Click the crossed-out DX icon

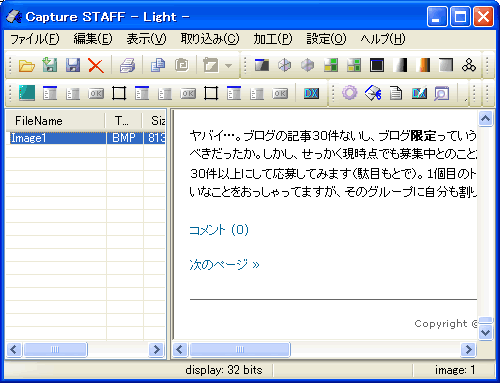419,94
